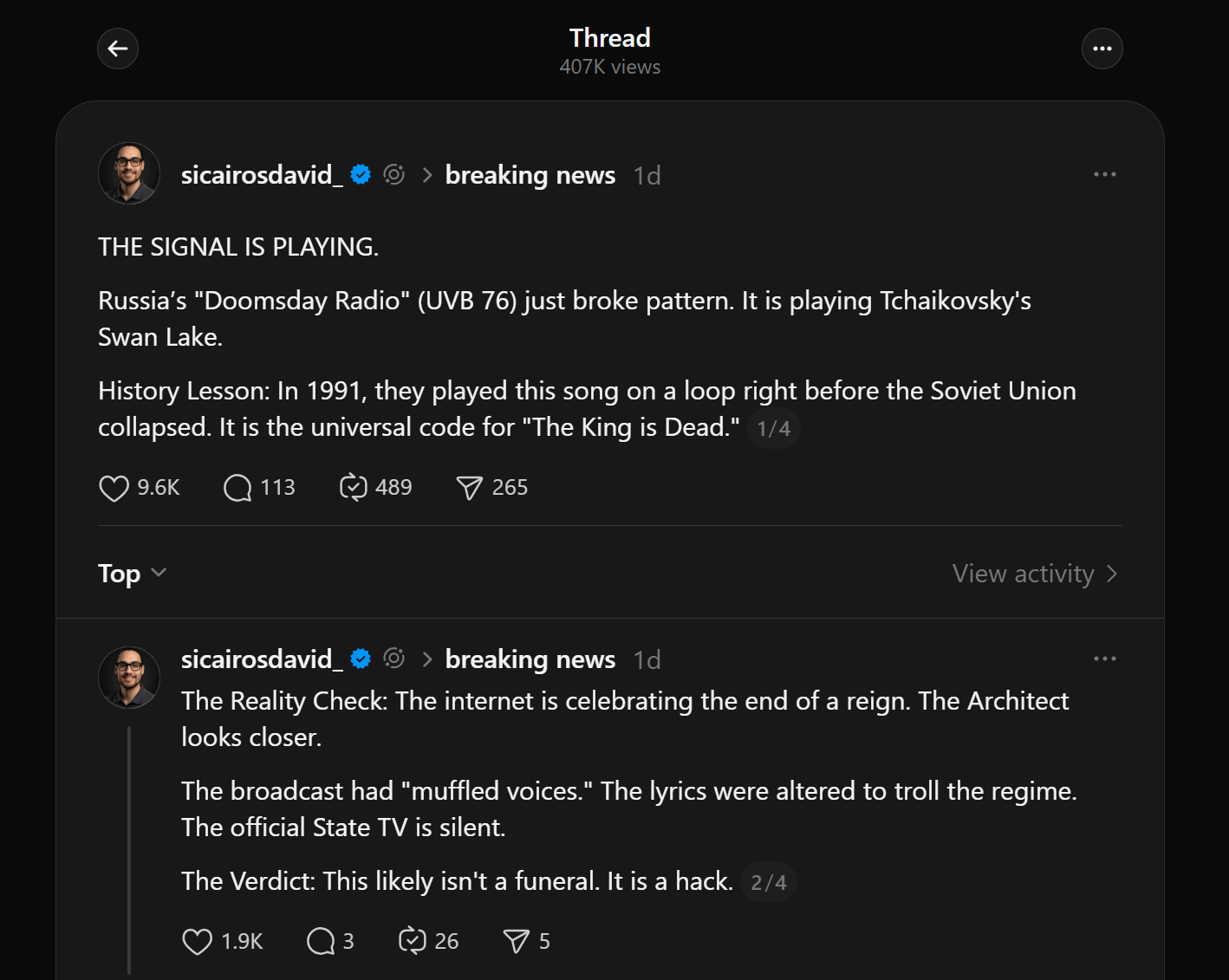Share the first post with 265 shares
The height and width of the screenshot is (980, 1229).
[x=469, y=489]
